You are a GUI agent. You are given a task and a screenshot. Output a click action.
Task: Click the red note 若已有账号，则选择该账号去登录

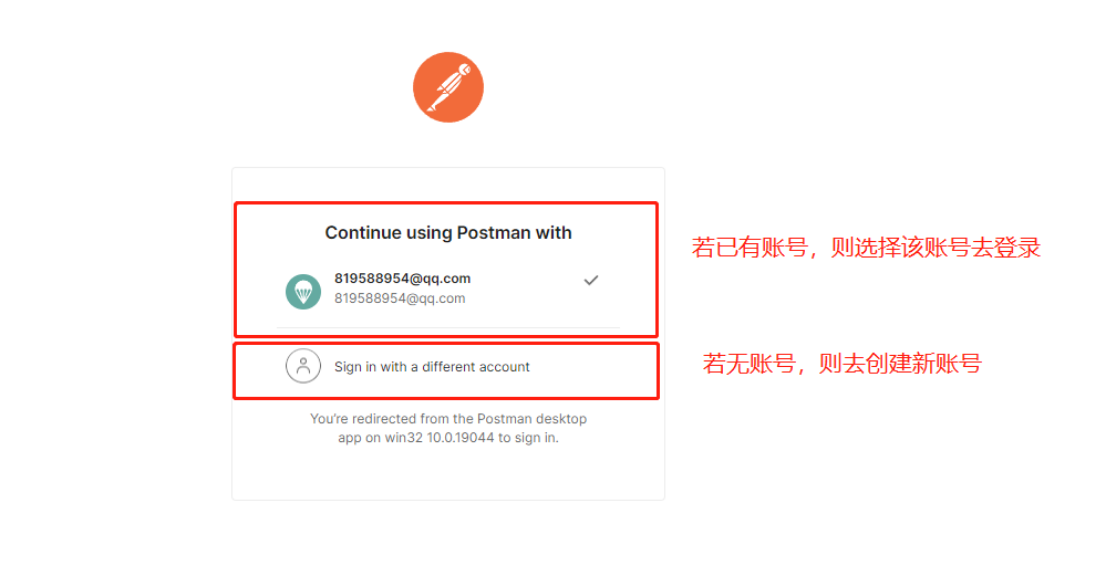click(866, 248)
